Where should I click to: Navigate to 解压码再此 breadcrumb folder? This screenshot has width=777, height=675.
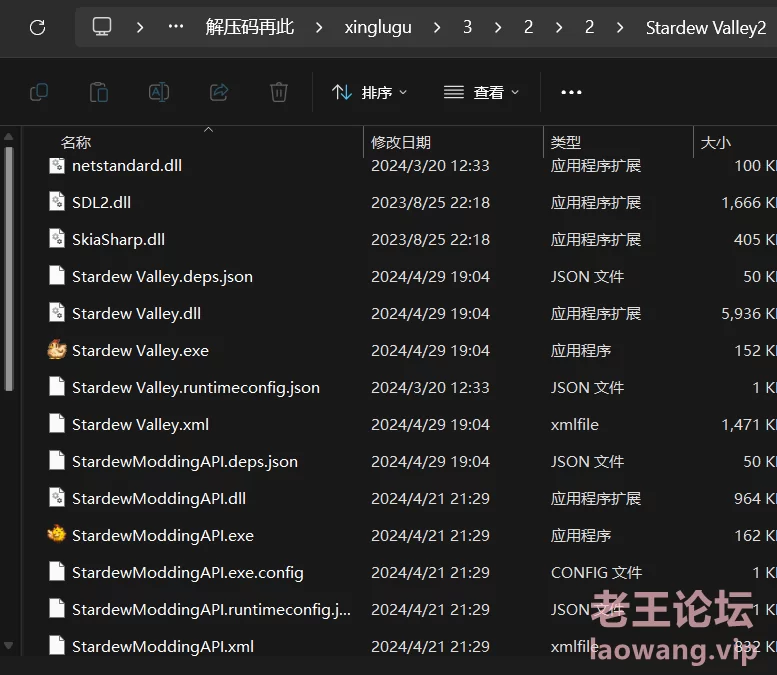250,27
